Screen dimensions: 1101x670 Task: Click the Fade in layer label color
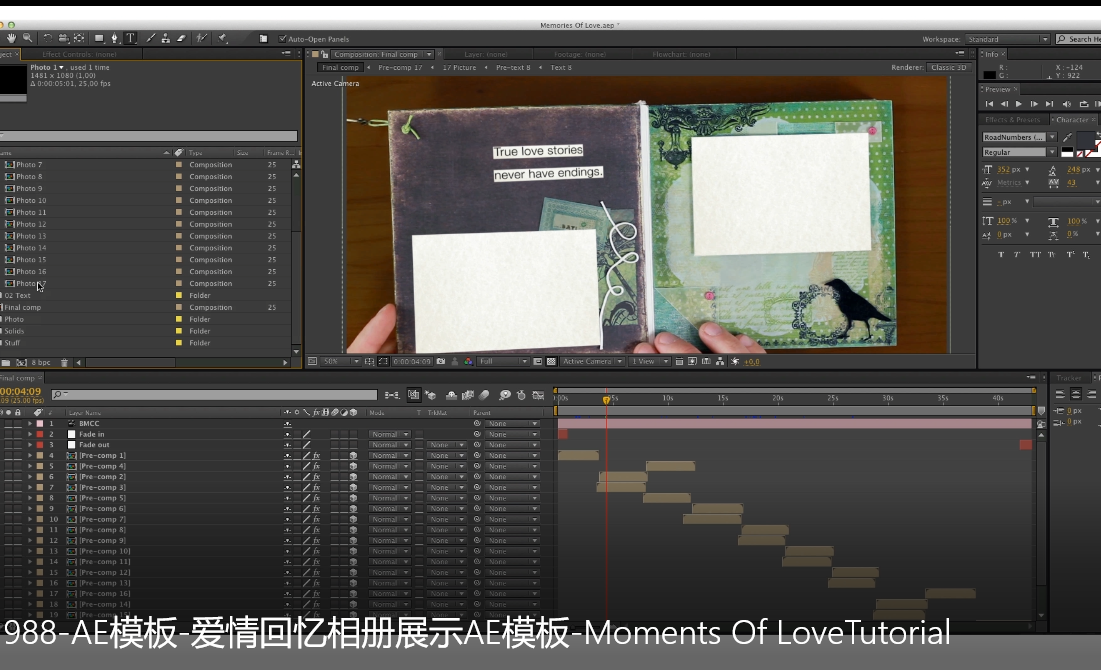click(40, 434)
